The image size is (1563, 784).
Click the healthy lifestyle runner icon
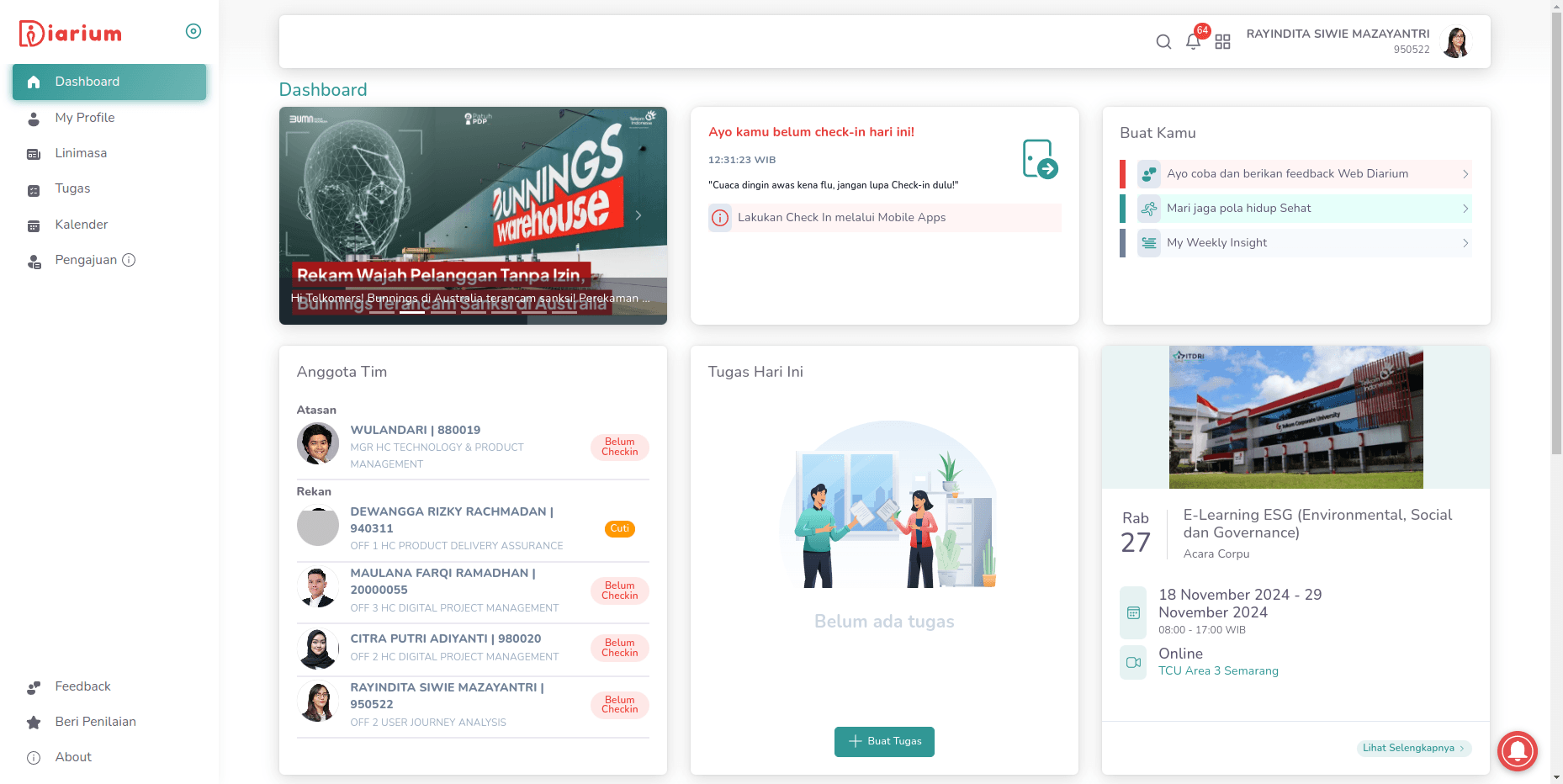(x=1149, y=209)
